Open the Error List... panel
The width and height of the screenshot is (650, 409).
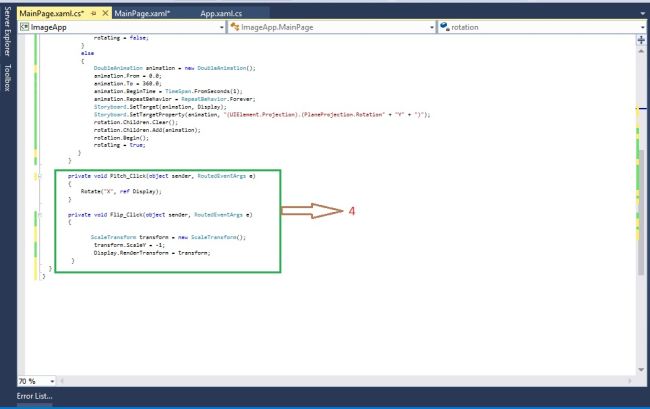[34, 396]
